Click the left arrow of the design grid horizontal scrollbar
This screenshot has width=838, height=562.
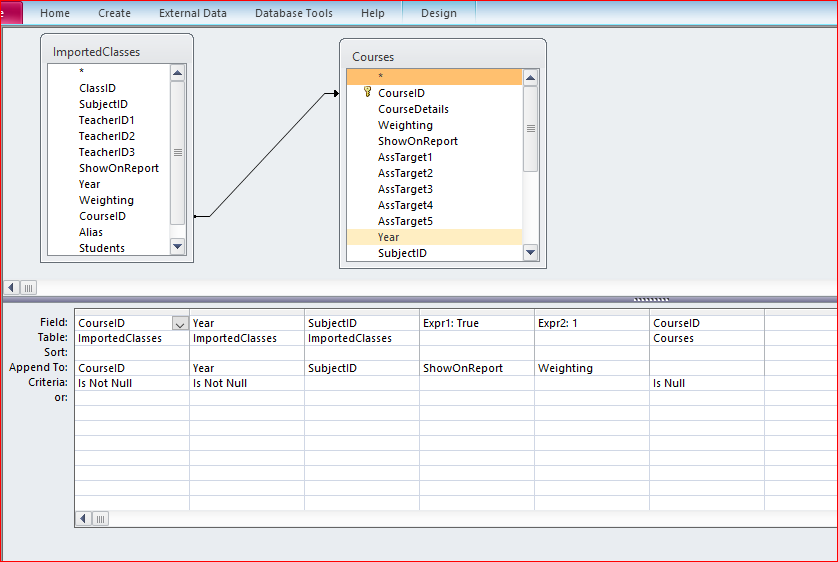click(83, 519)
